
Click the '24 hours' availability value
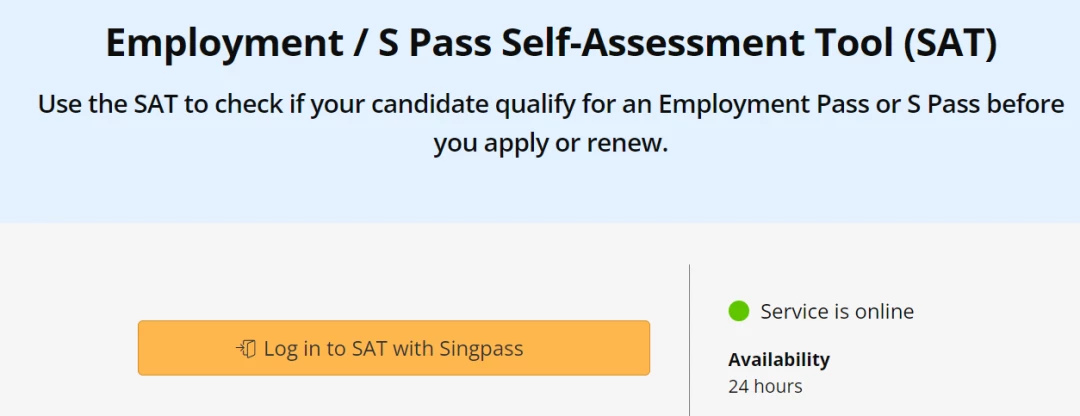click(x=765, y=386)
